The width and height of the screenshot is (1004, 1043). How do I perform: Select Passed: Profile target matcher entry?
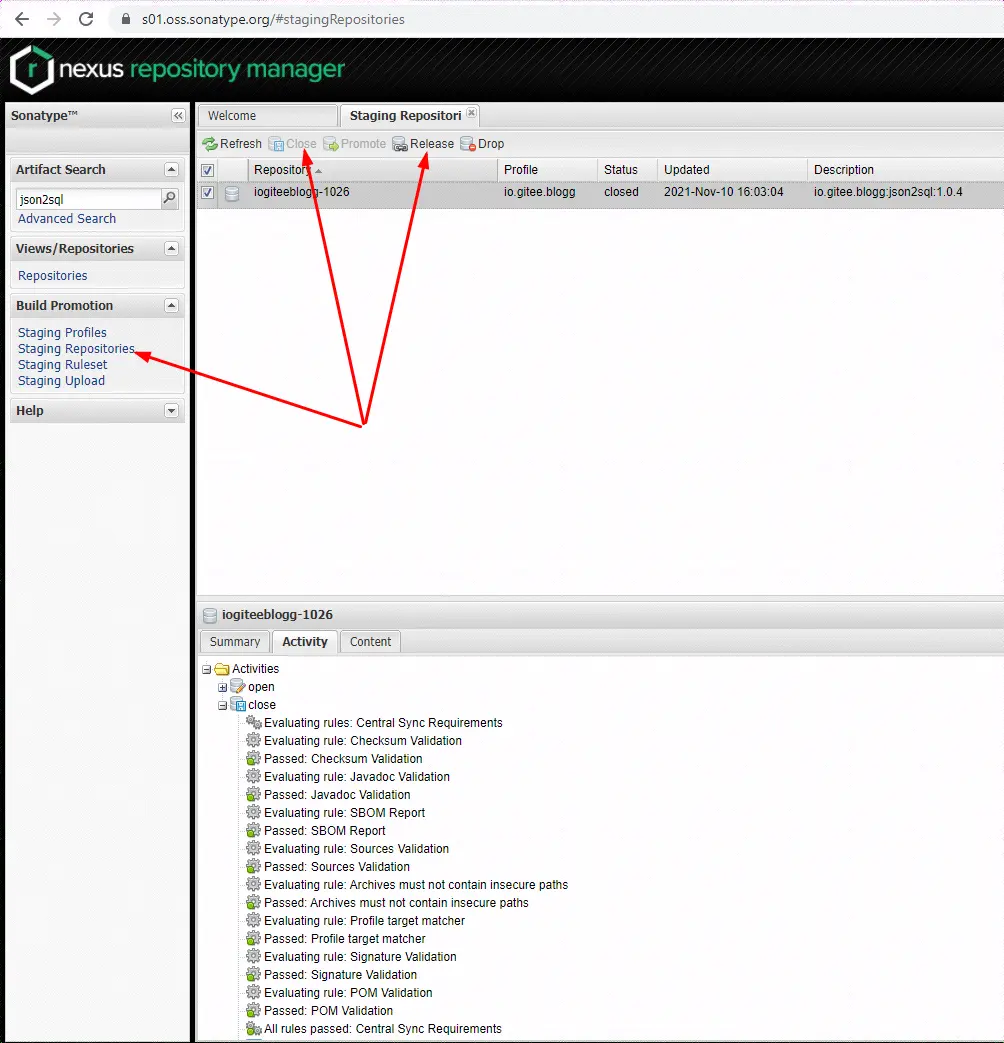(x=345, y=939)
